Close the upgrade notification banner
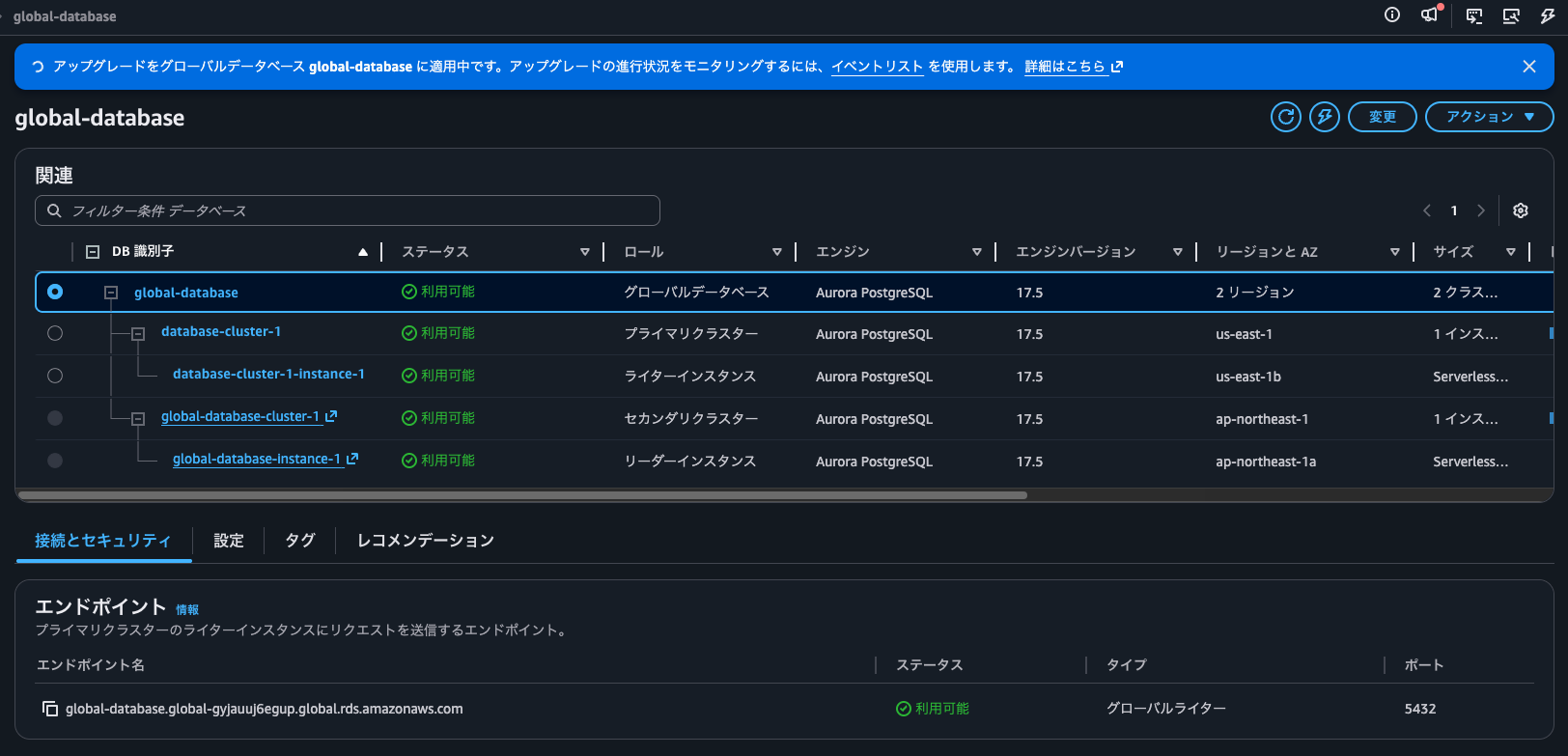1568x756 pixels. coord(1529,67)
